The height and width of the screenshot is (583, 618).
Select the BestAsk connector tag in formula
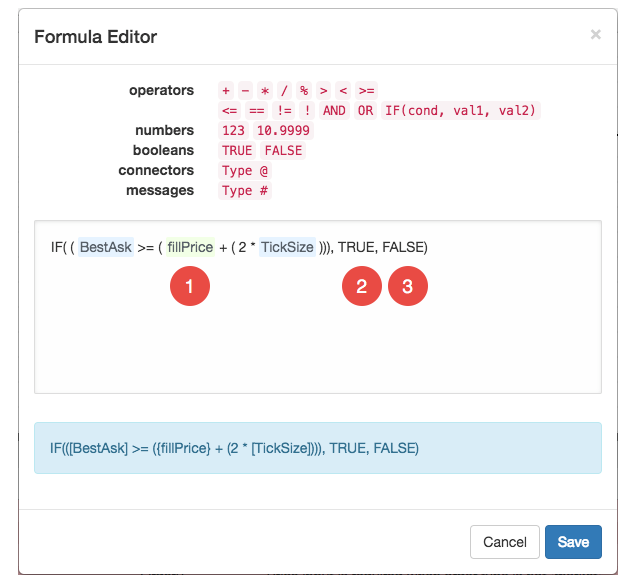pyautogui.click(x=106, y=247)
